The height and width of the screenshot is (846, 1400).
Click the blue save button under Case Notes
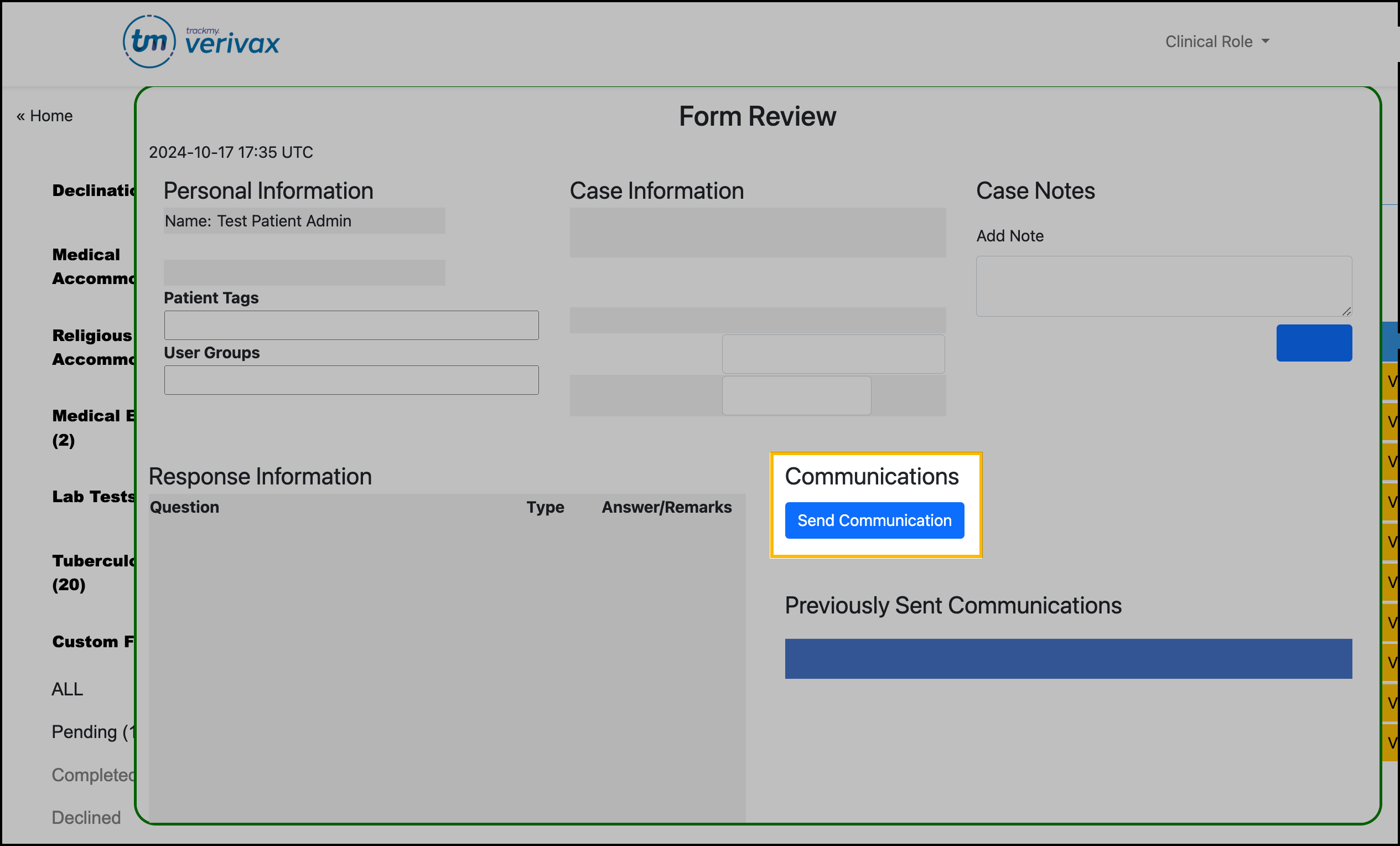tap(1314, 343)
